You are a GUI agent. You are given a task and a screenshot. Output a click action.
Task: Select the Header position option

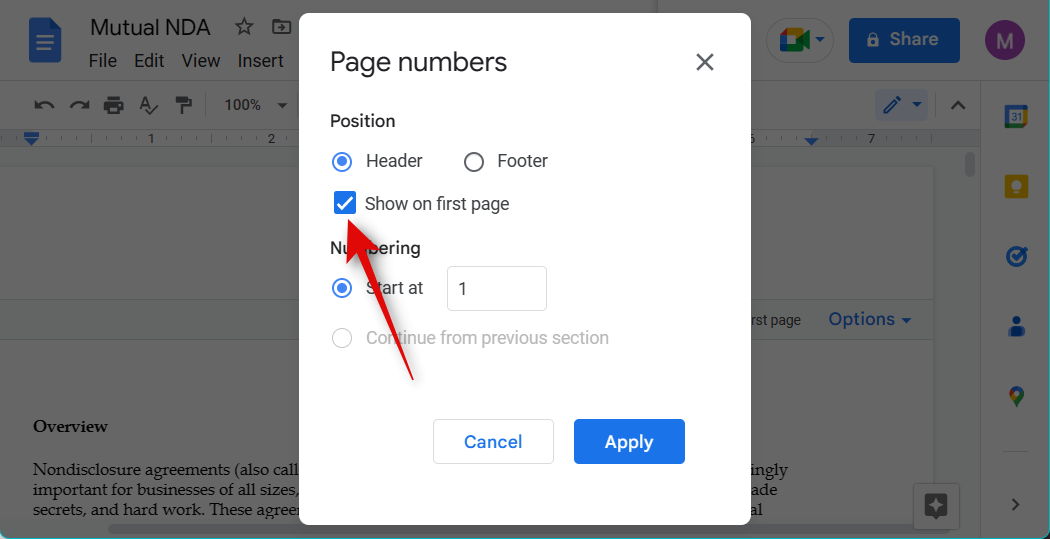tap(342, 161)
